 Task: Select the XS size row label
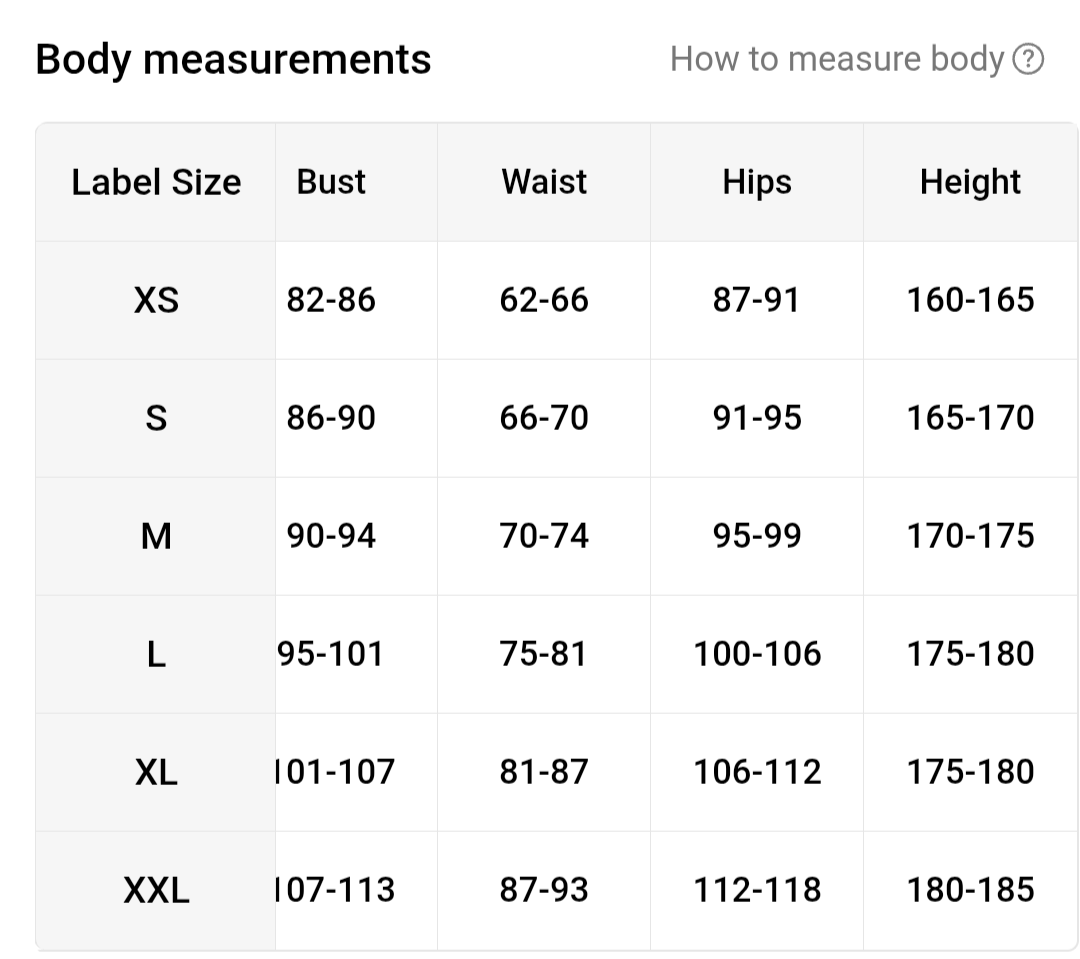coord(156,300)
